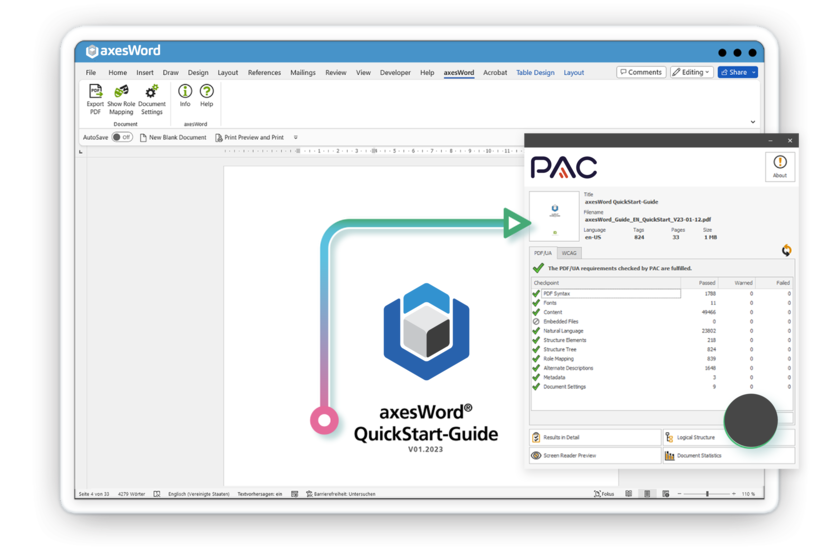
Task: Click the 110 % zoom level
Action: tap(748, 494)
